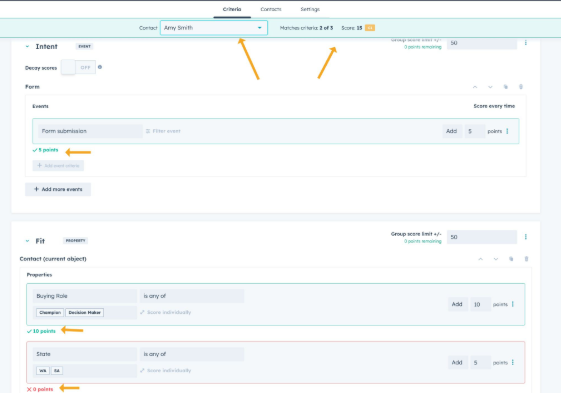Open the Settings tab

click(310, 9)
